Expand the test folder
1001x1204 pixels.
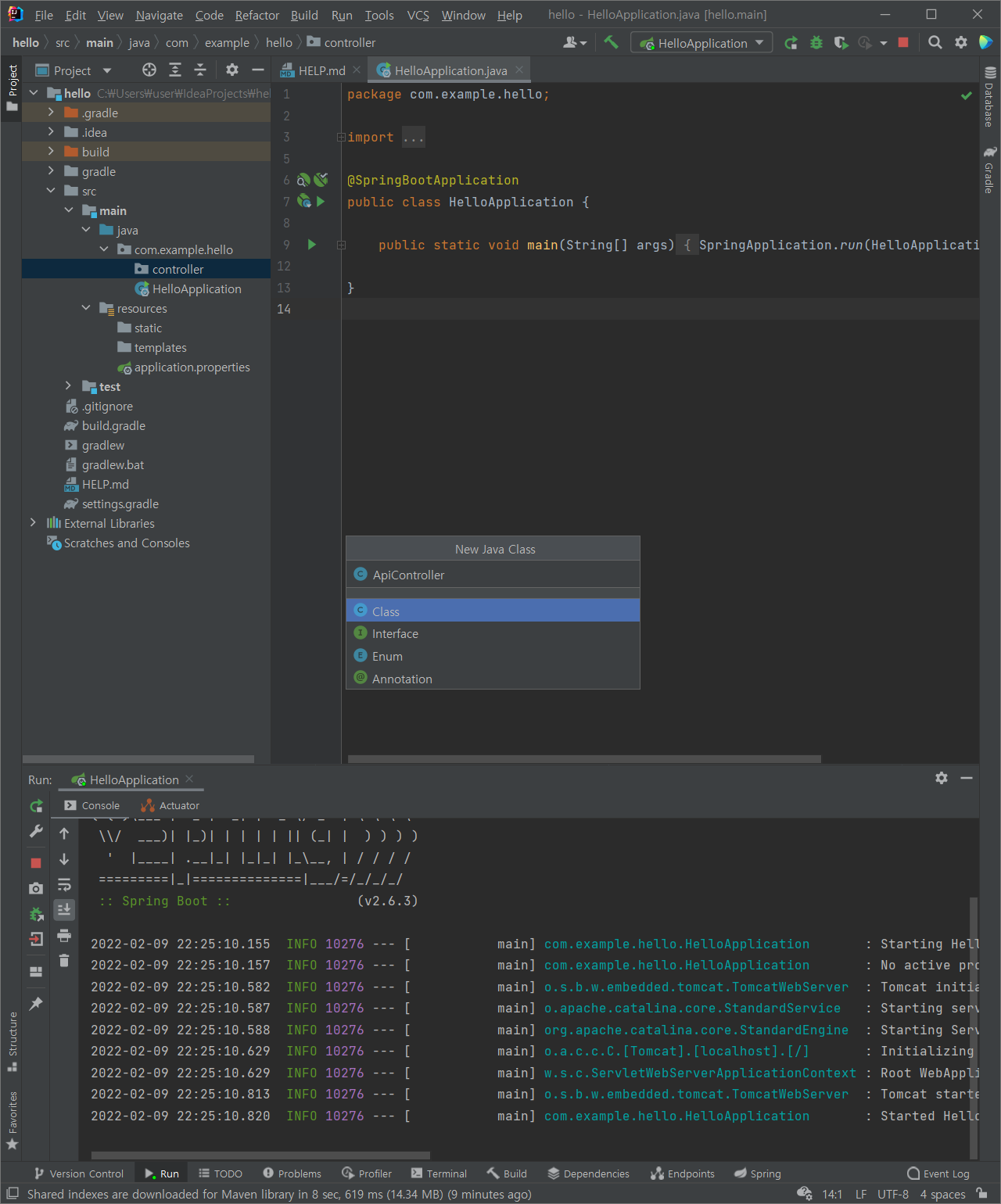click(68, 386)
